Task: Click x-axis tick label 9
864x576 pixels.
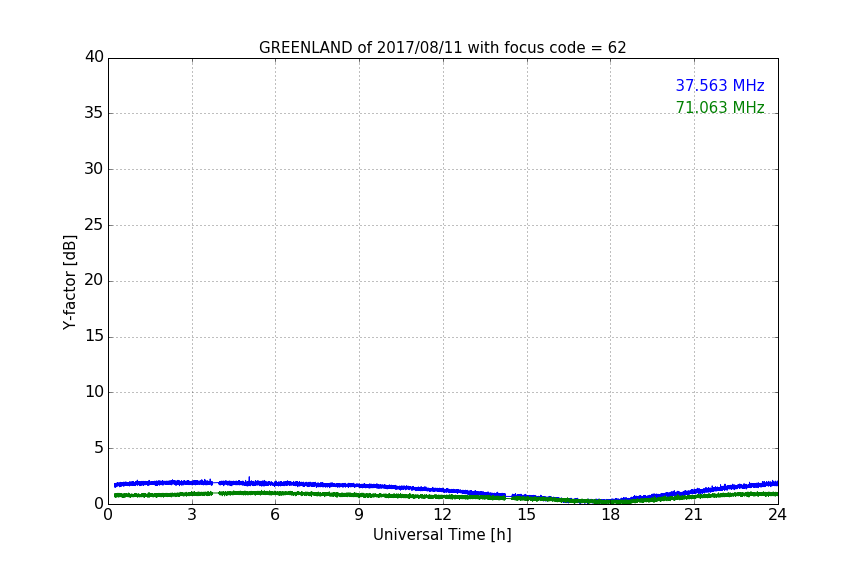Action: [x=359, y=515]
